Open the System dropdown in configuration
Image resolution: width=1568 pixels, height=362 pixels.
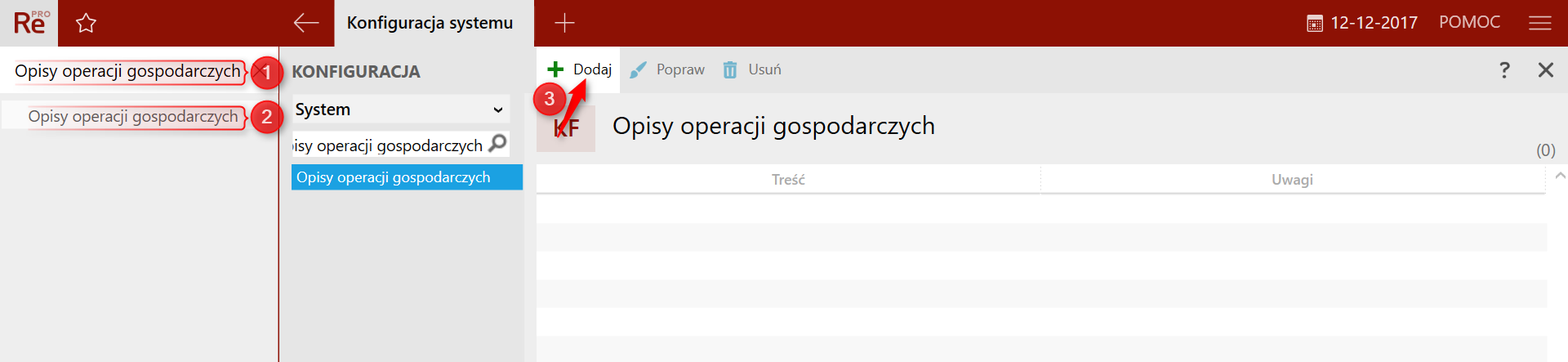[x=400, y=109]
